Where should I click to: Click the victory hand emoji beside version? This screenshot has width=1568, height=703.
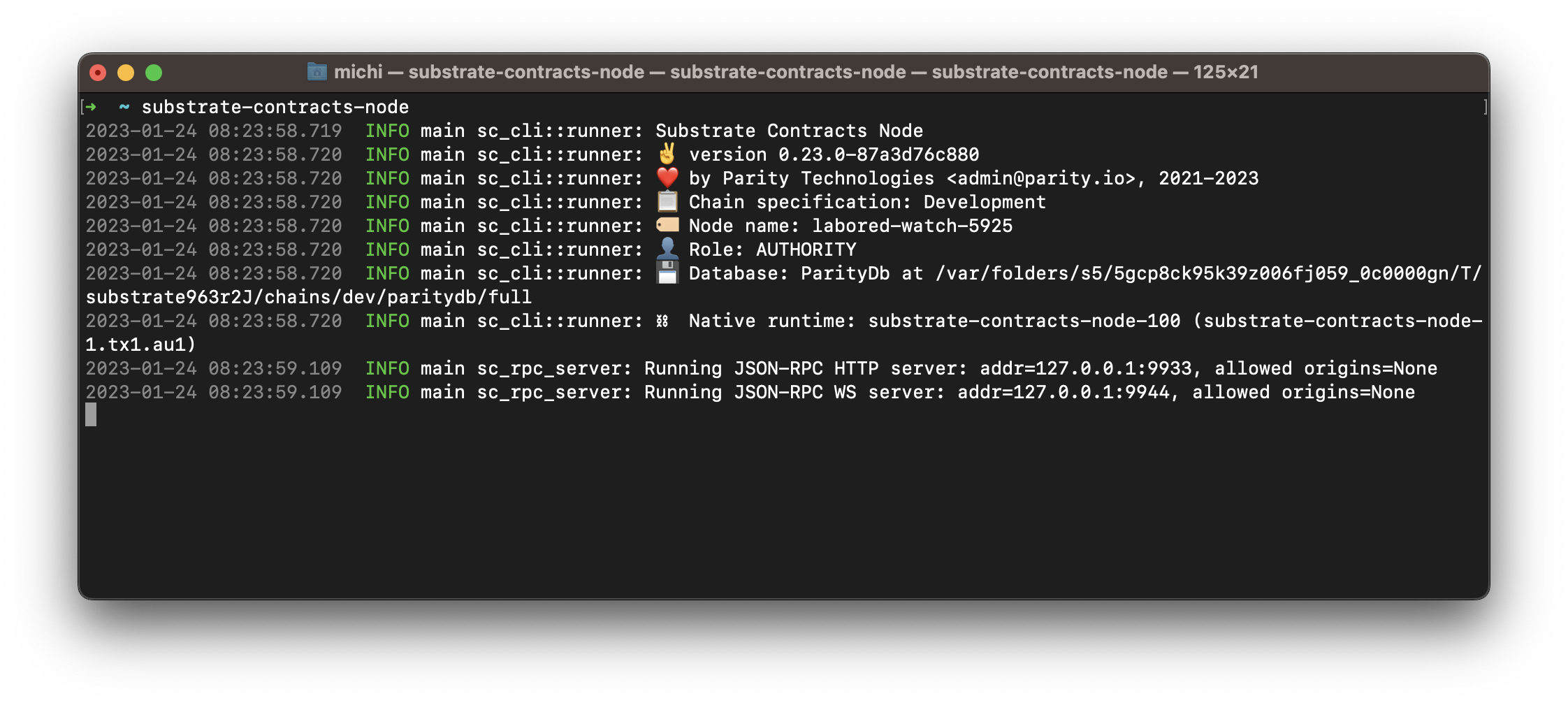[x=667, y=154]
